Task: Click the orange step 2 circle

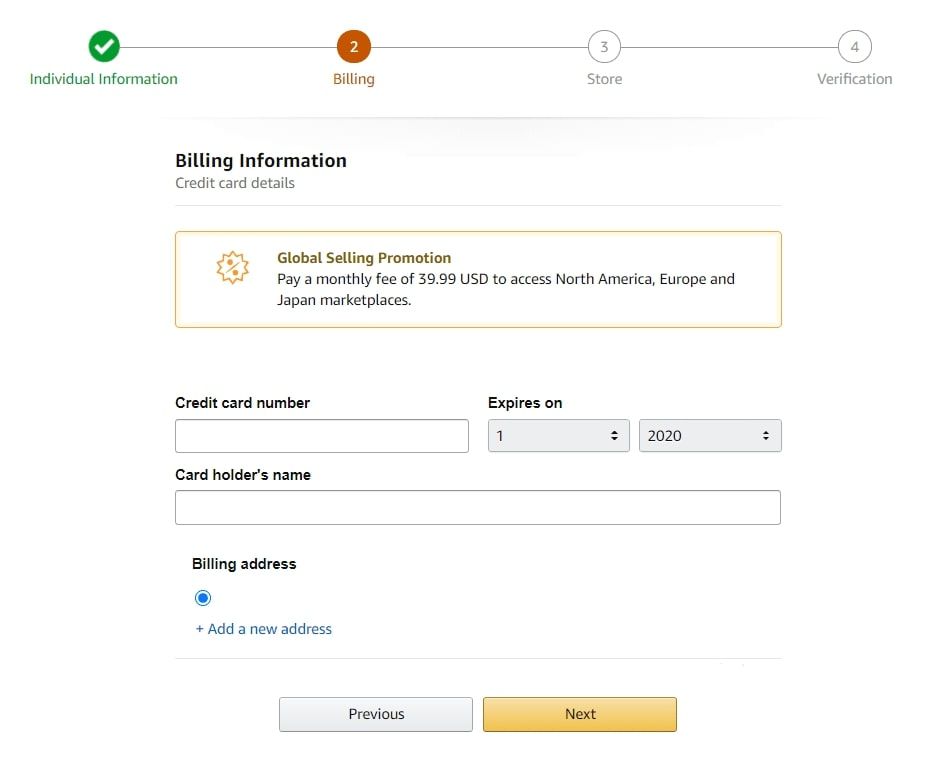Action: pos(354,46)
